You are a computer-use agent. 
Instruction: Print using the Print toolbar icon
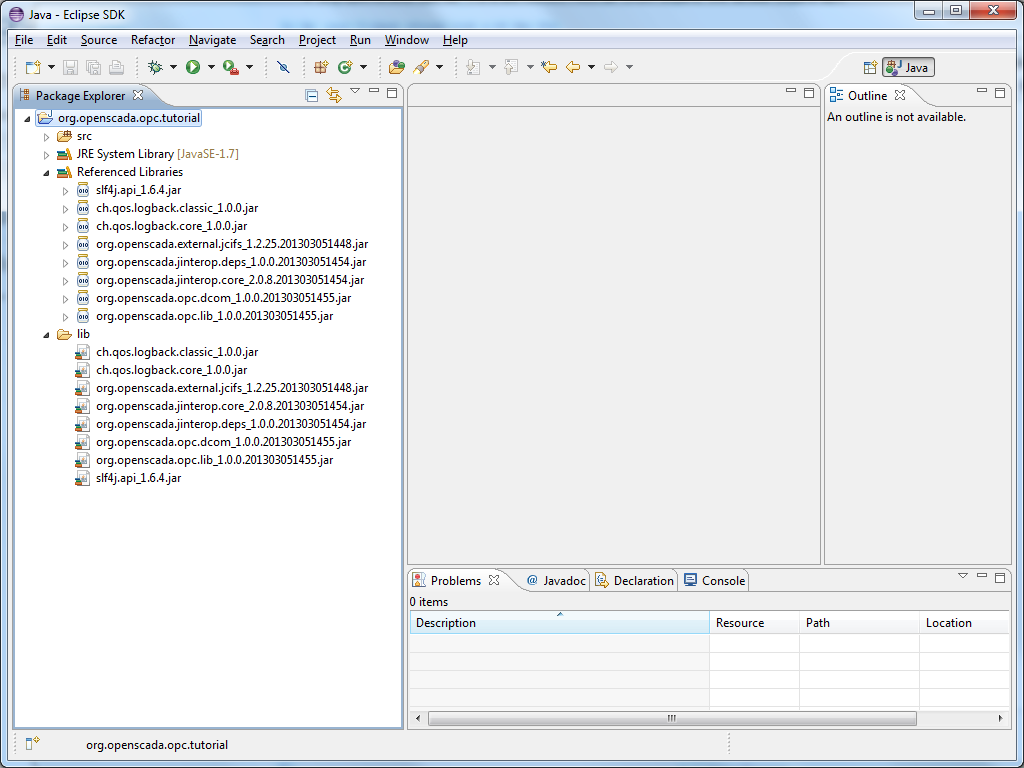point(116,66)
